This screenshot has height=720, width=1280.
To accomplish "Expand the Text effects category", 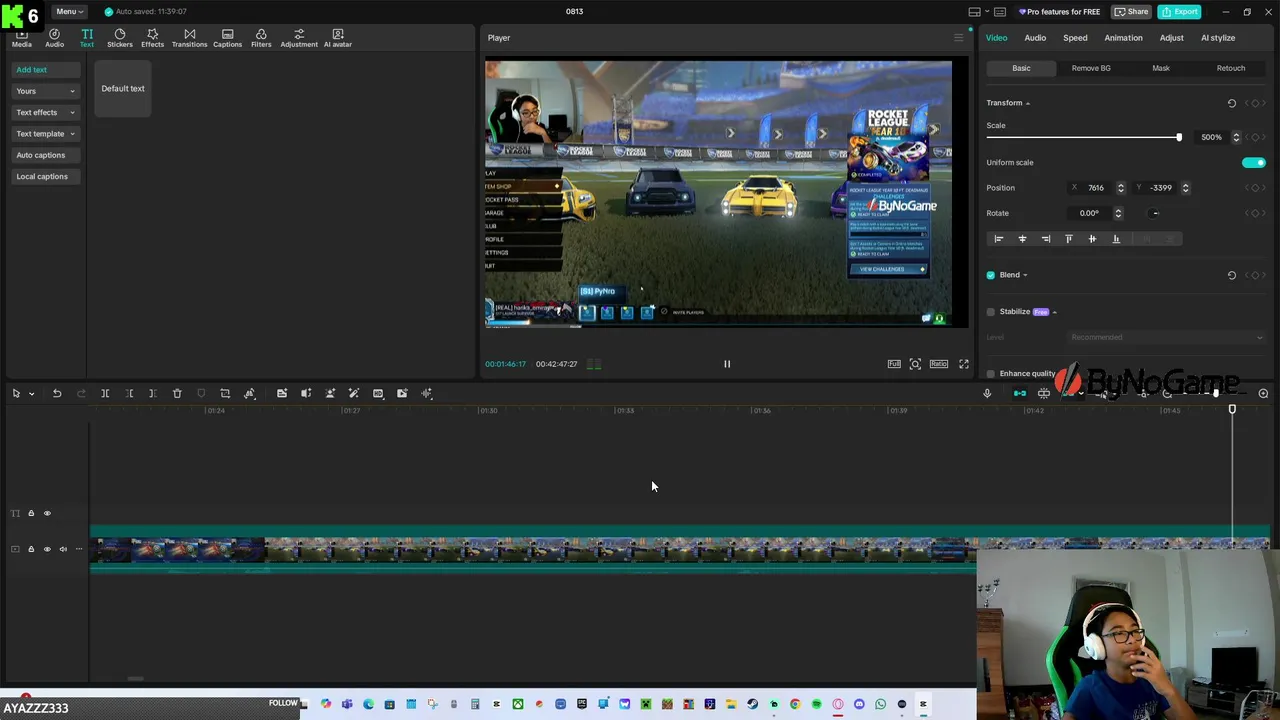I will pyautogui.click(x=45, y=112).
